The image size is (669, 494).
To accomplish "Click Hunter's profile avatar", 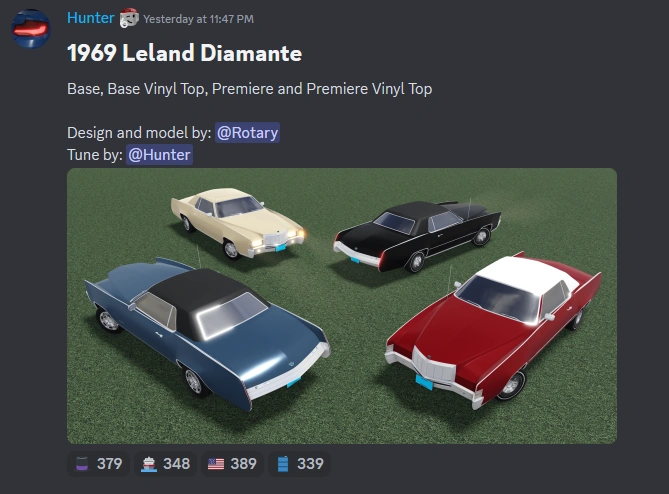I will point(31,29).
